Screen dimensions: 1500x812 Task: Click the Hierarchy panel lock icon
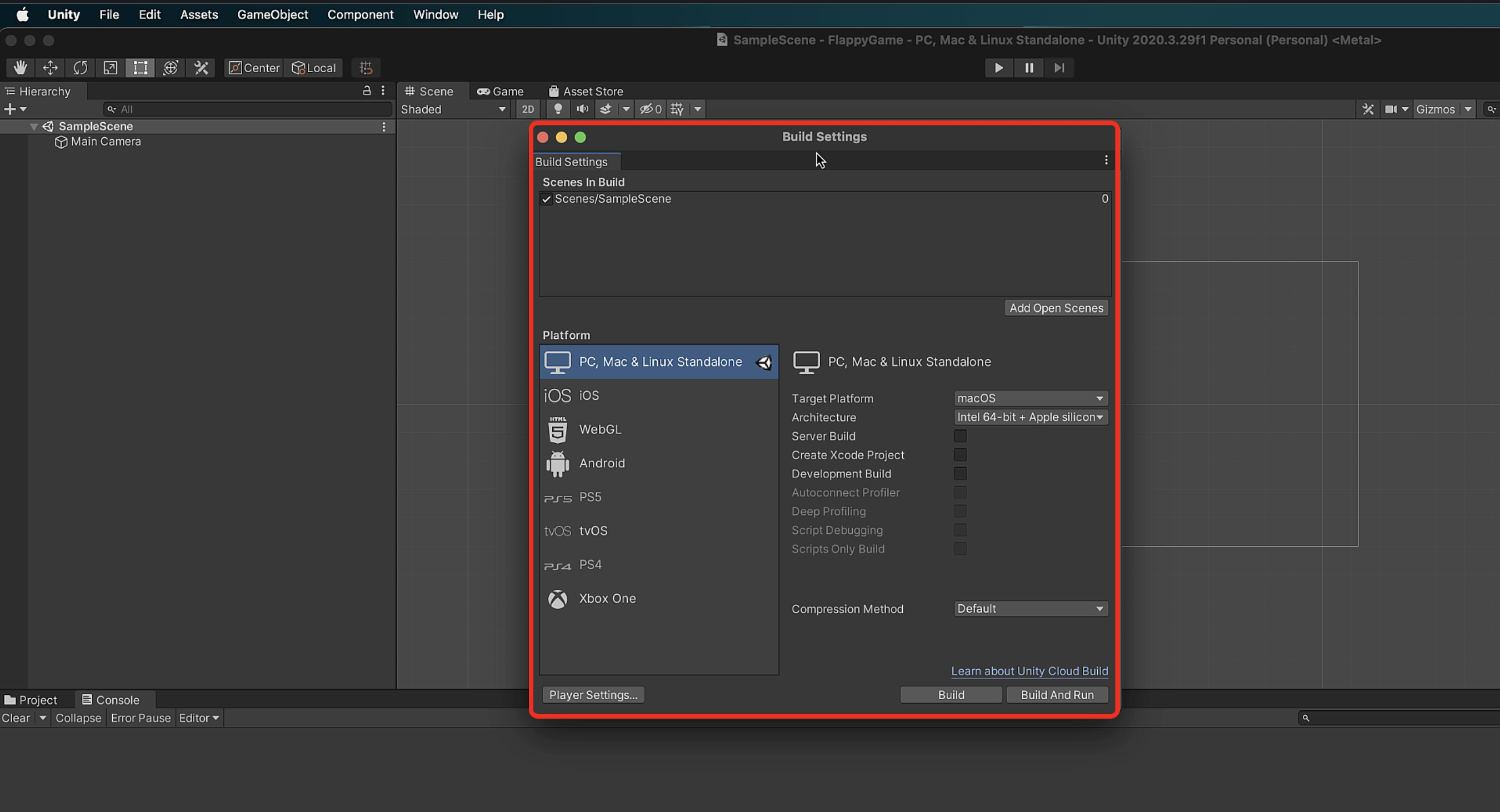pos(367,91)
